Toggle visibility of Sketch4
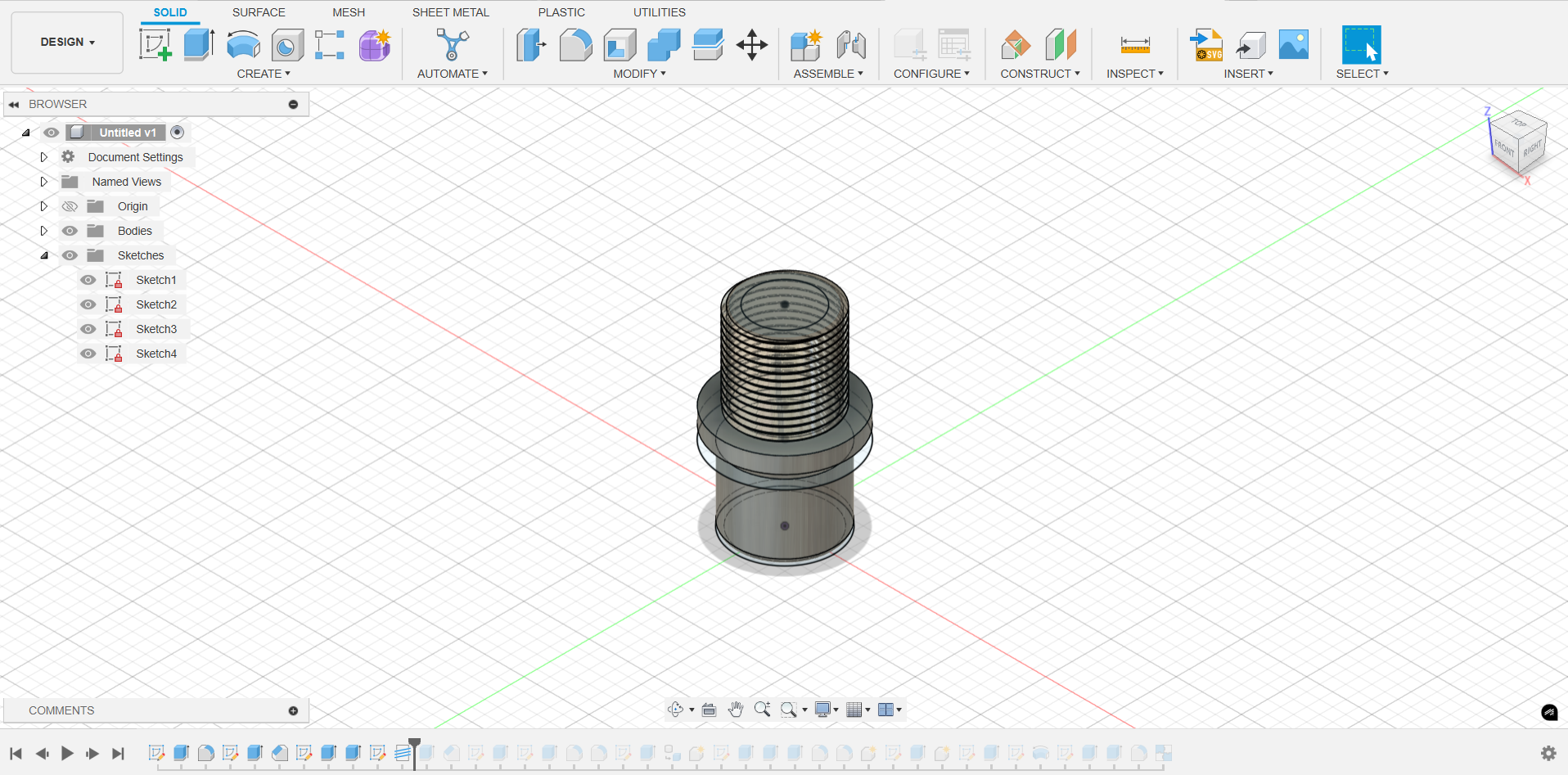 (x=88, y=354)
